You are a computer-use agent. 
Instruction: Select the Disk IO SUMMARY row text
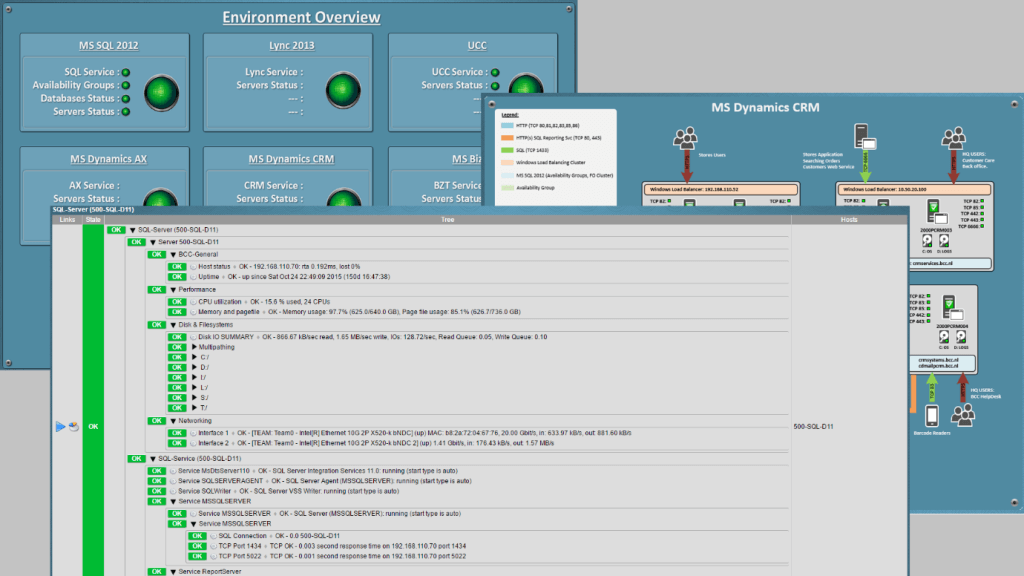tap(372, 338)
